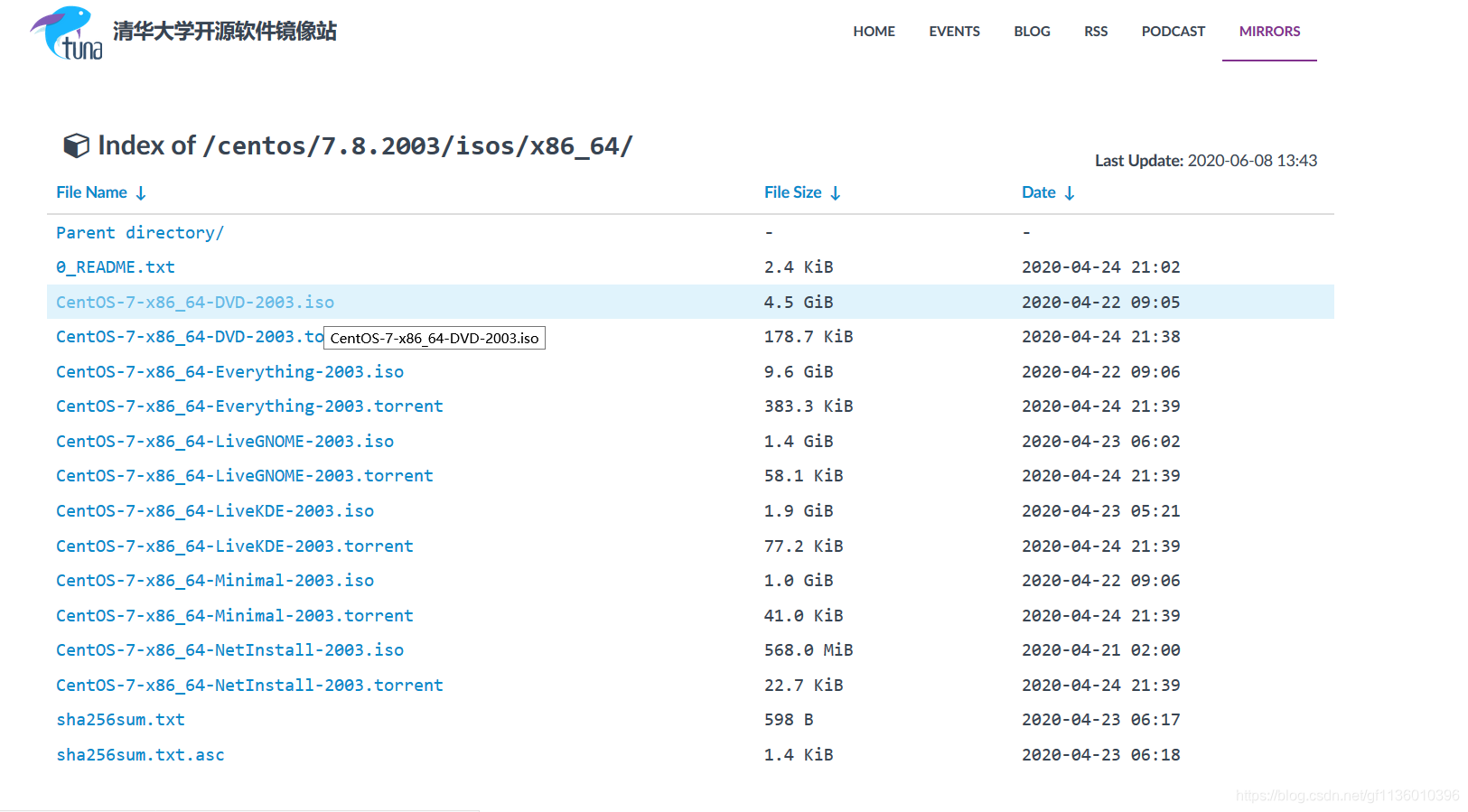Sort by File Name arrow icon
1468x812 pixels.
point(141,193)
